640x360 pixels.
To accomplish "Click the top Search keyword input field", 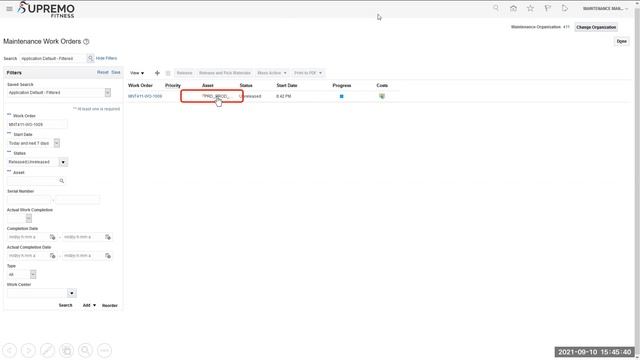I will pyautogui.click(x=52, y=58).
